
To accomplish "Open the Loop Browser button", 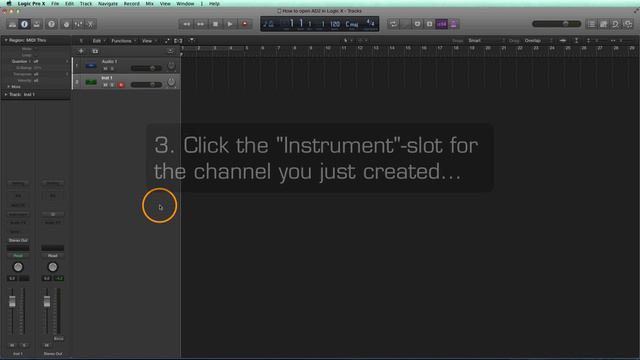I will point(616,24).
